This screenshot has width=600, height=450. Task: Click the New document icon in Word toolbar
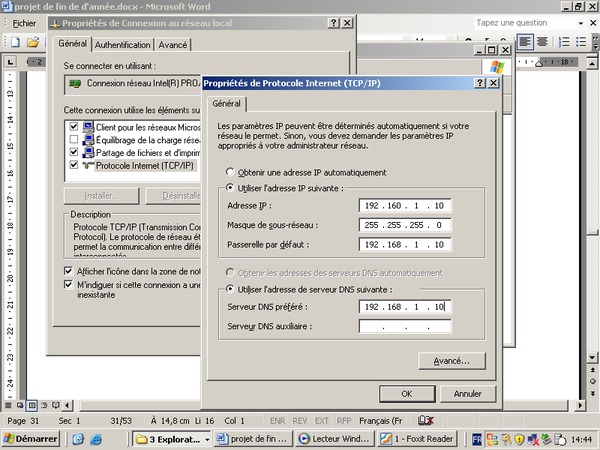point(15,42)
